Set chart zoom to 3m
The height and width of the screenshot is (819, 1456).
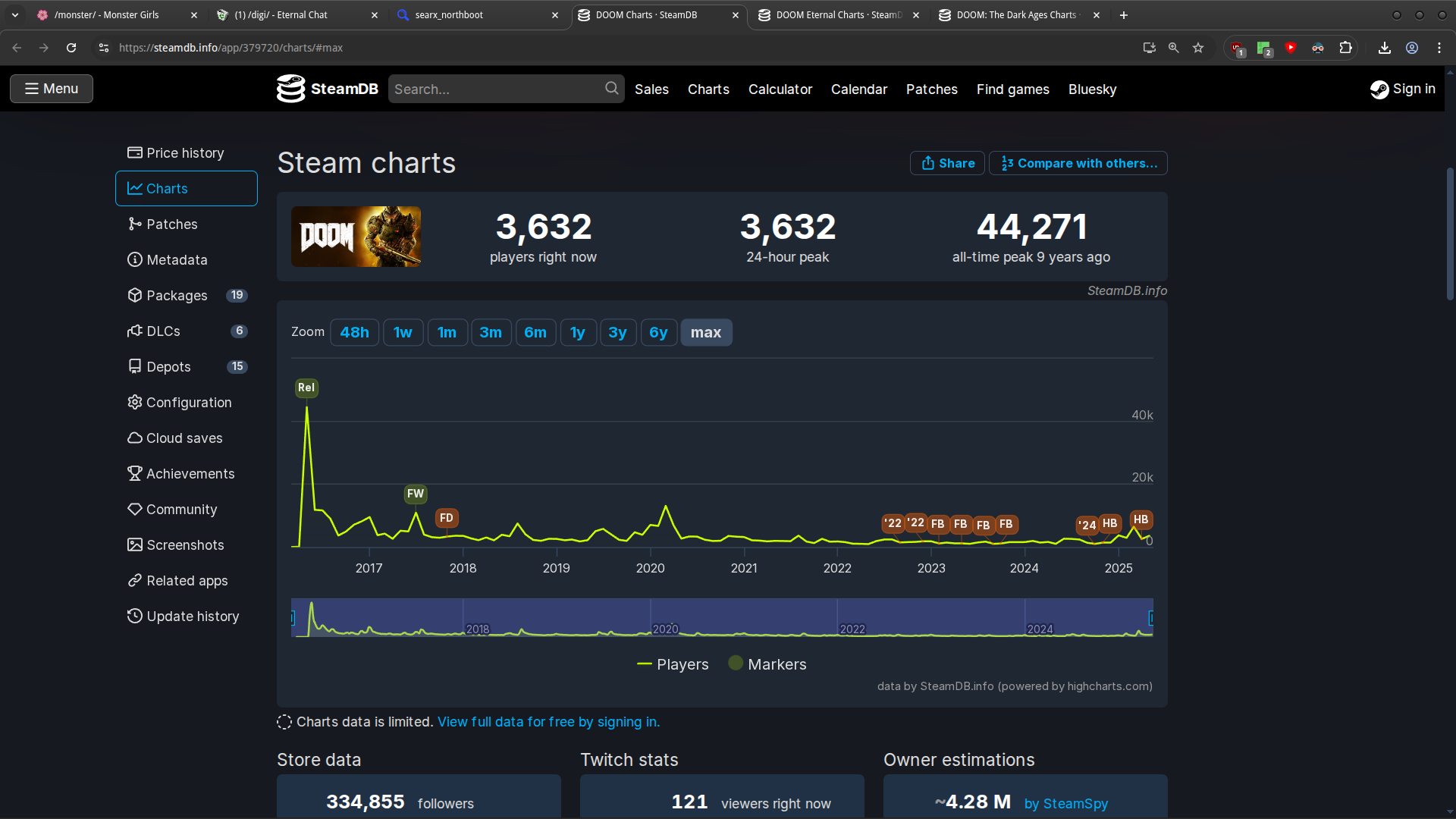[x=491, y=332]
